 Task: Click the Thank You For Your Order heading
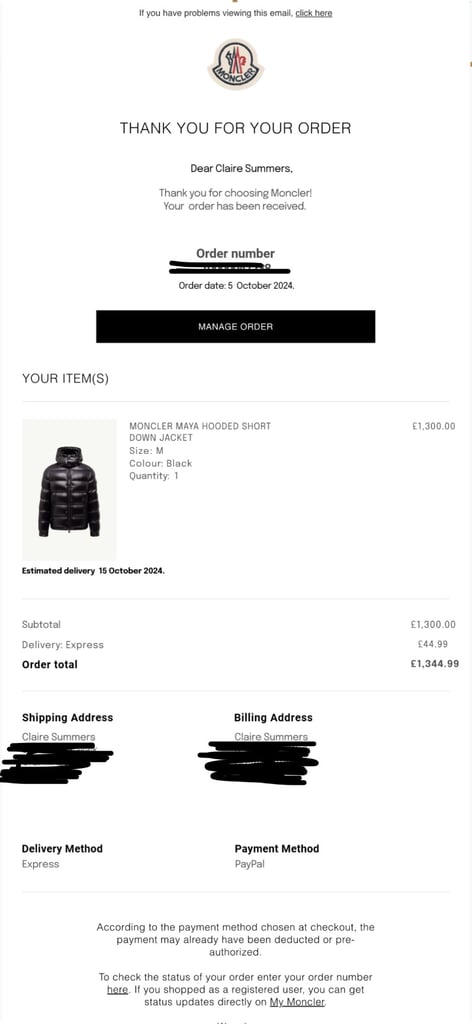click(236, 128)
